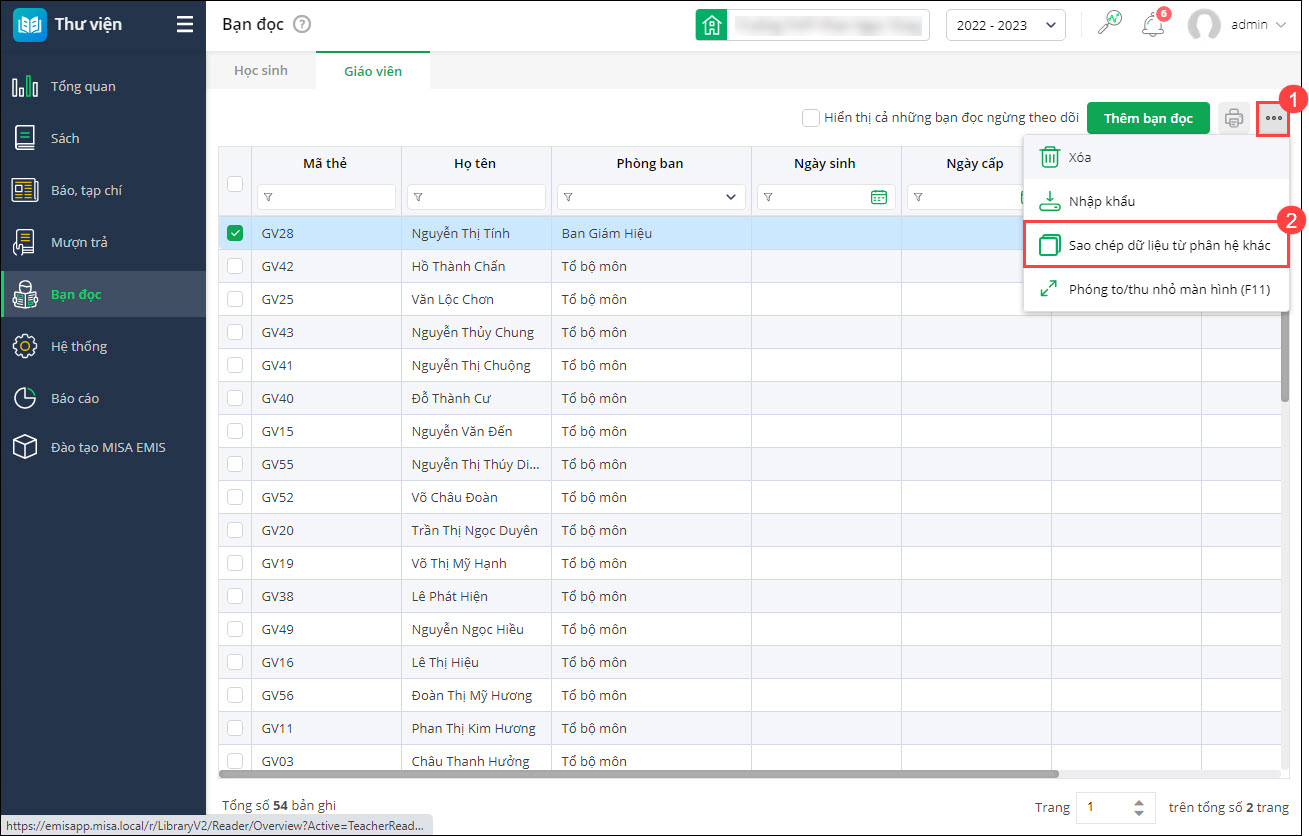Open Hệ thống settings in the sidebar
Viewport: 1309px width, 836px height.
103,346
